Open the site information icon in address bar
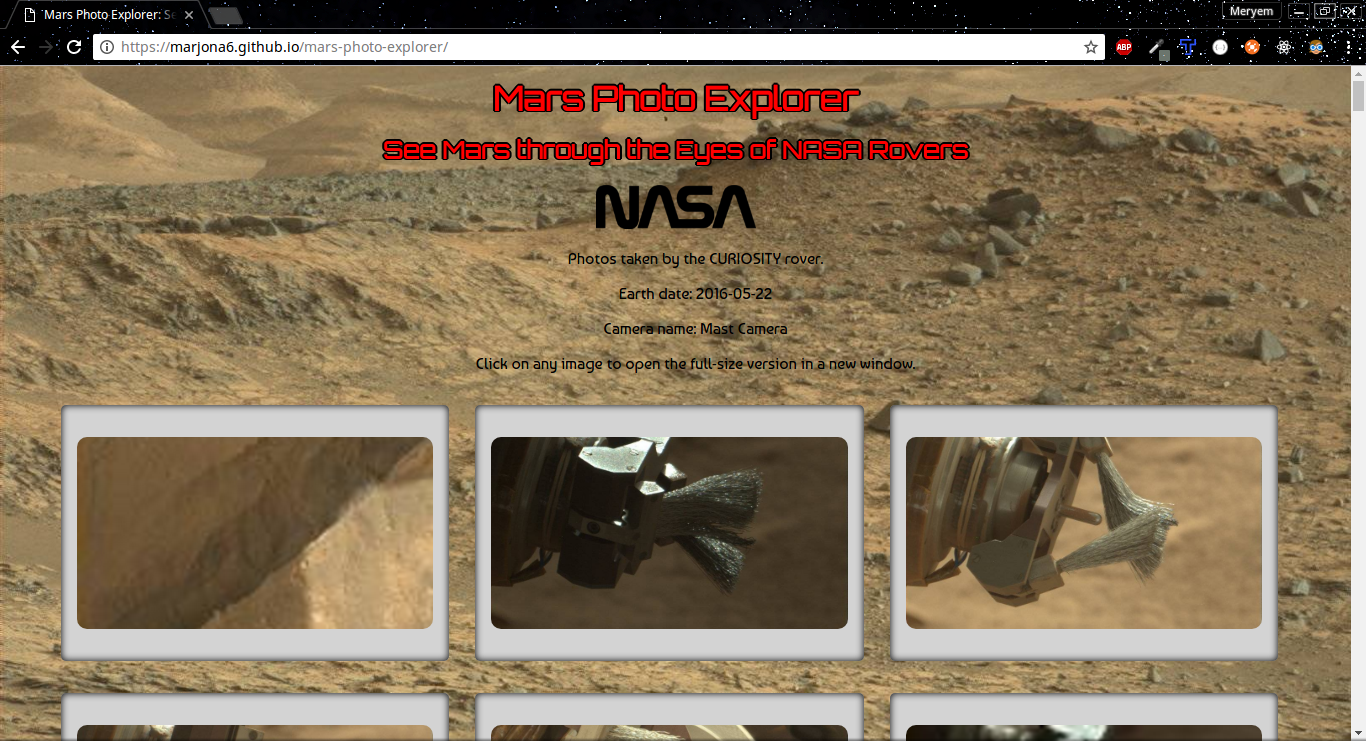 (107, 47)
